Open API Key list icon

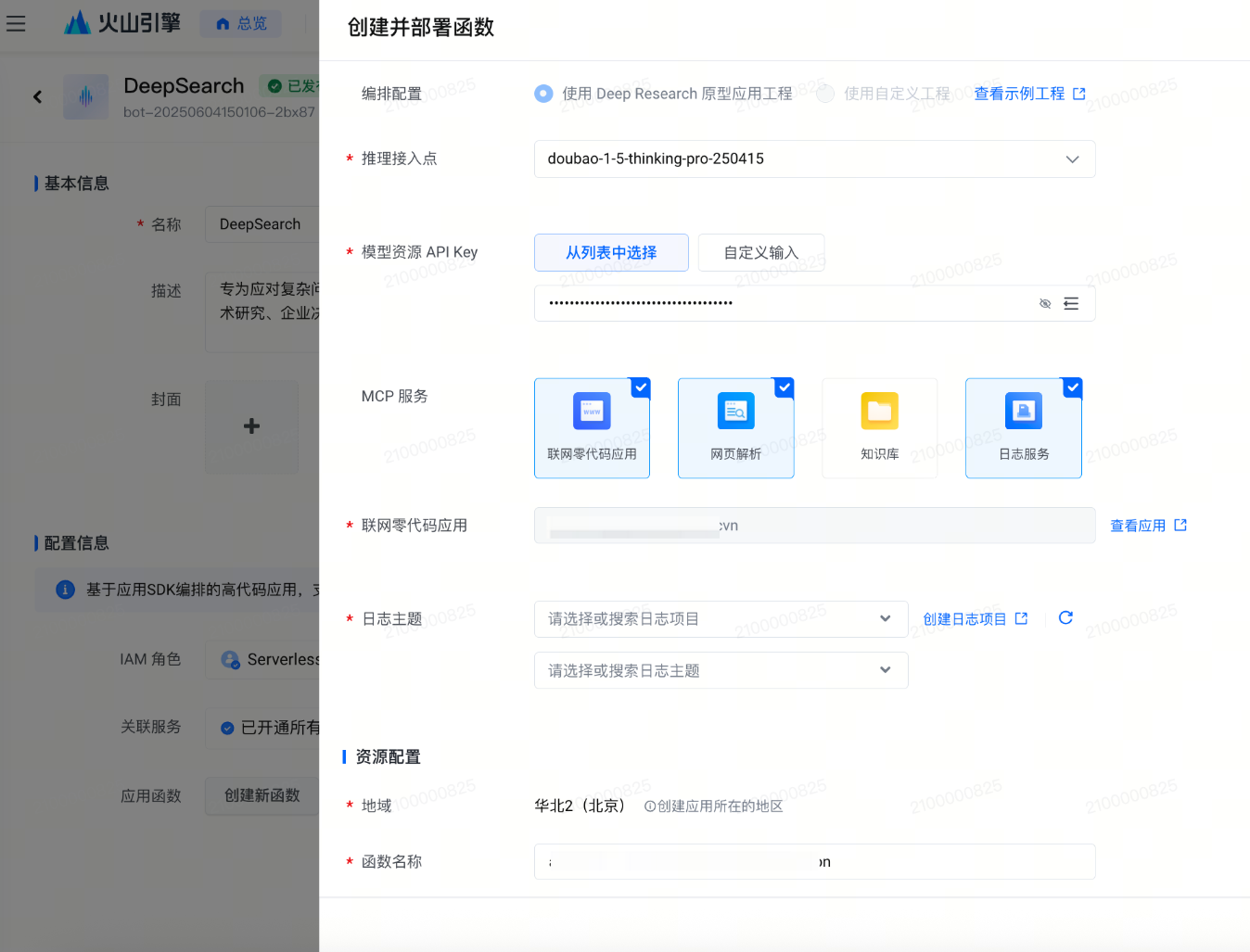coord(1071,303)
